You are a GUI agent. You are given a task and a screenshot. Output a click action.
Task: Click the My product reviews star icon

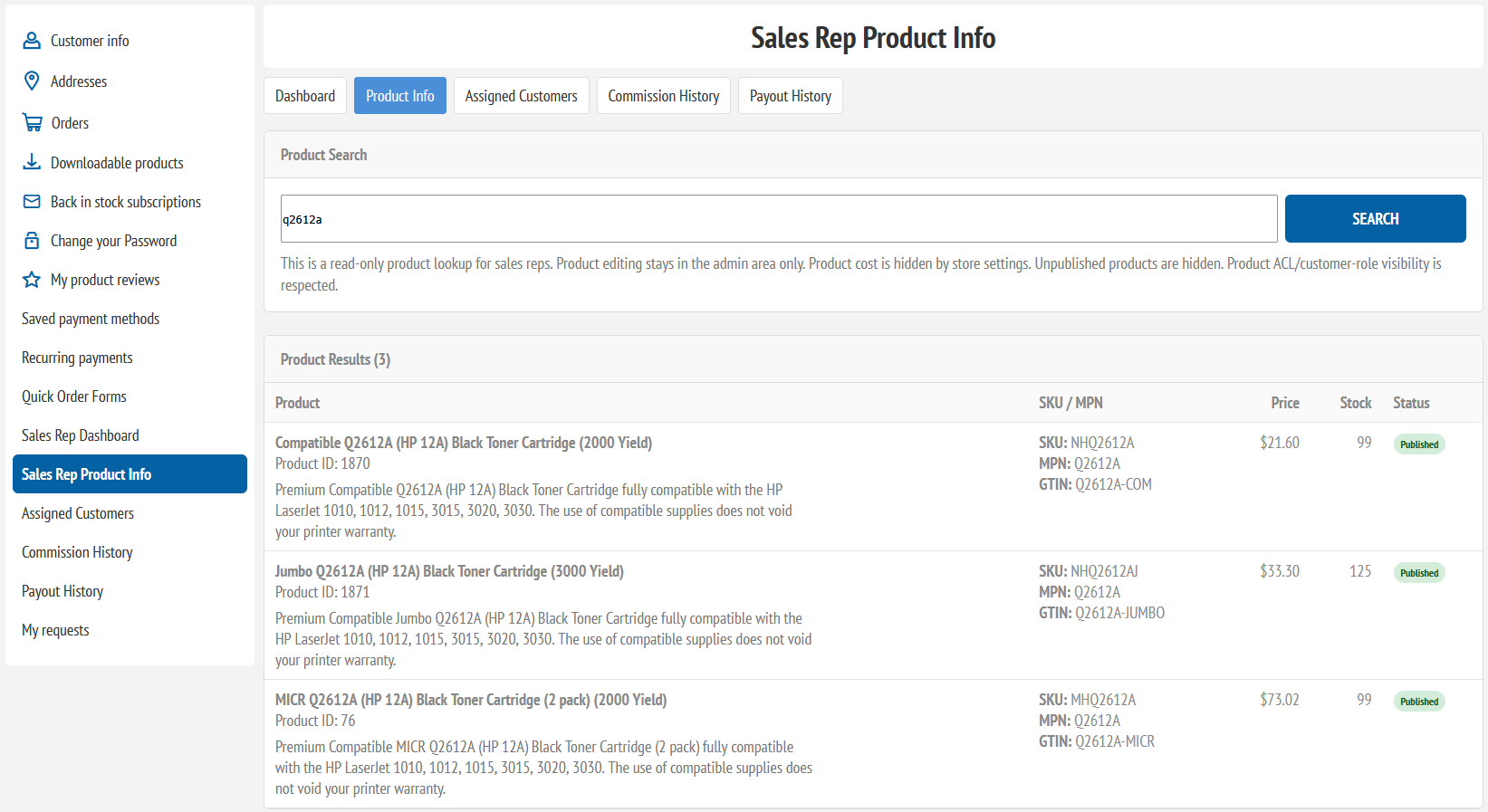coord(32,279)
